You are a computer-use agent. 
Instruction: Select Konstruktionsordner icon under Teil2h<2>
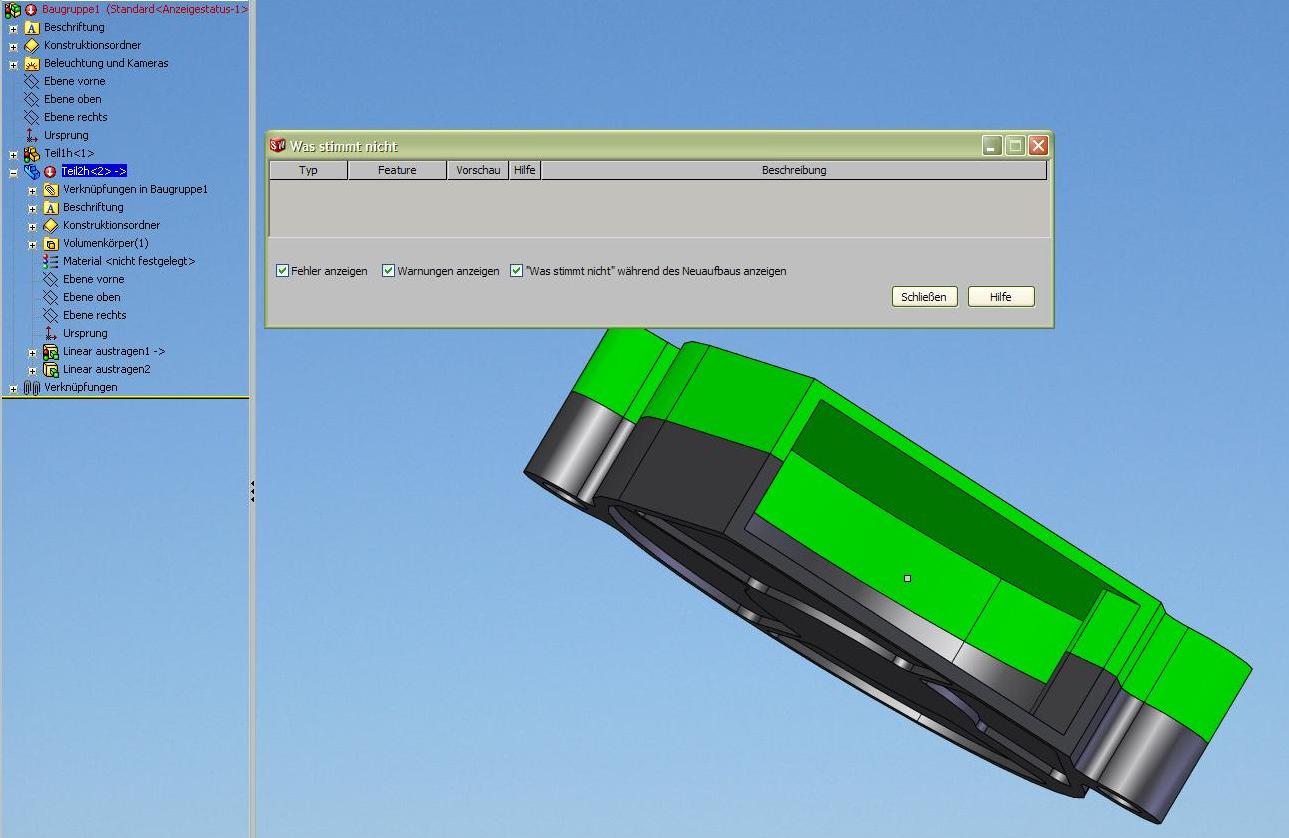coord(51,225)
